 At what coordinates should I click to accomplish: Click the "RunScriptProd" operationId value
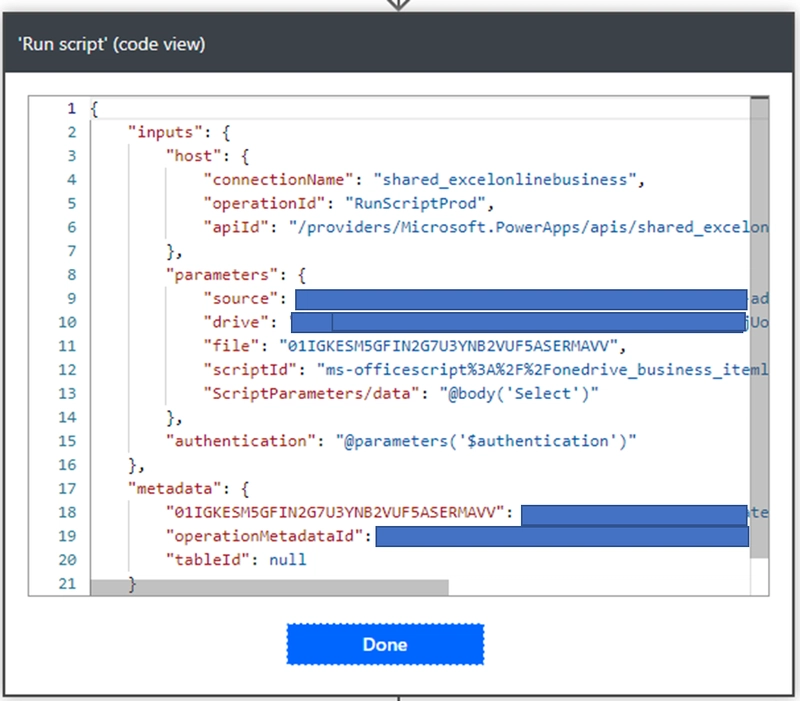point(408,204)
